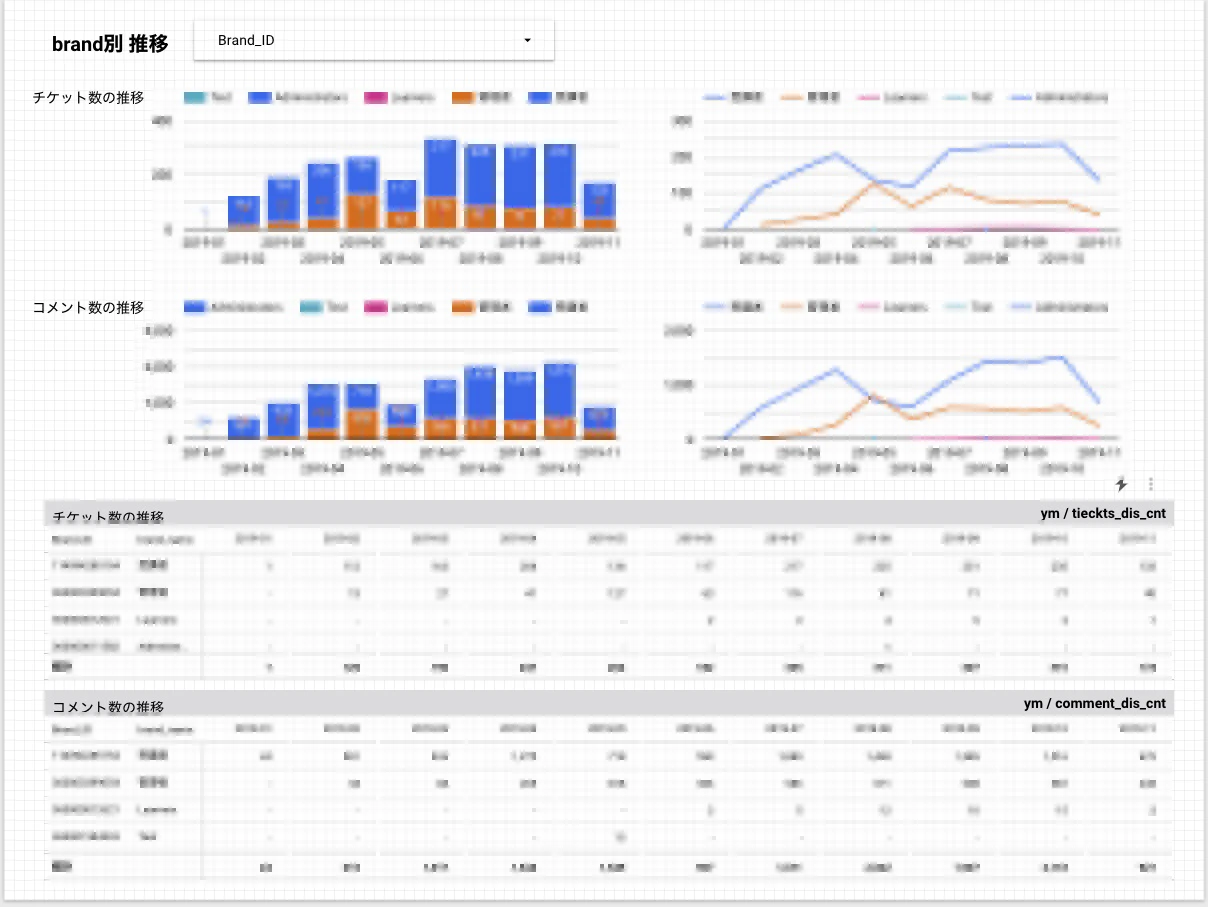Open the Brand_ID dropdown filter

tap(373, 41)
